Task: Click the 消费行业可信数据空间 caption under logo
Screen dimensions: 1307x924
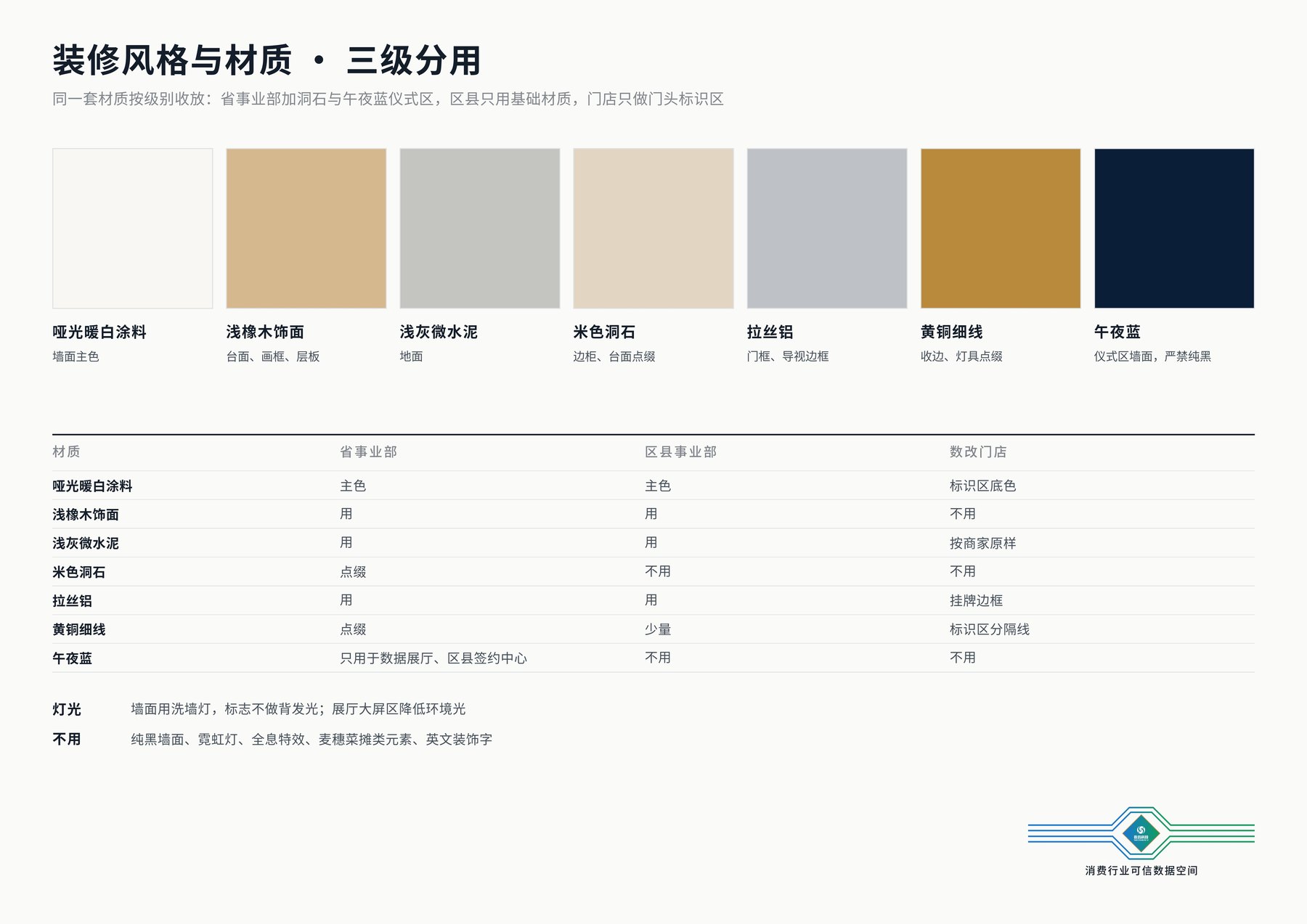Action: (x=1141, y=870)
